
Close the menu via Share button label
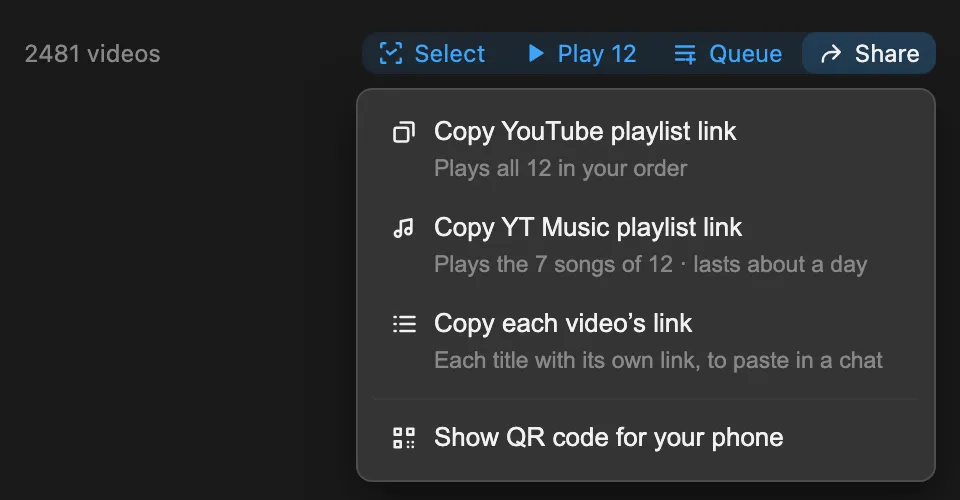pos(887,54)
